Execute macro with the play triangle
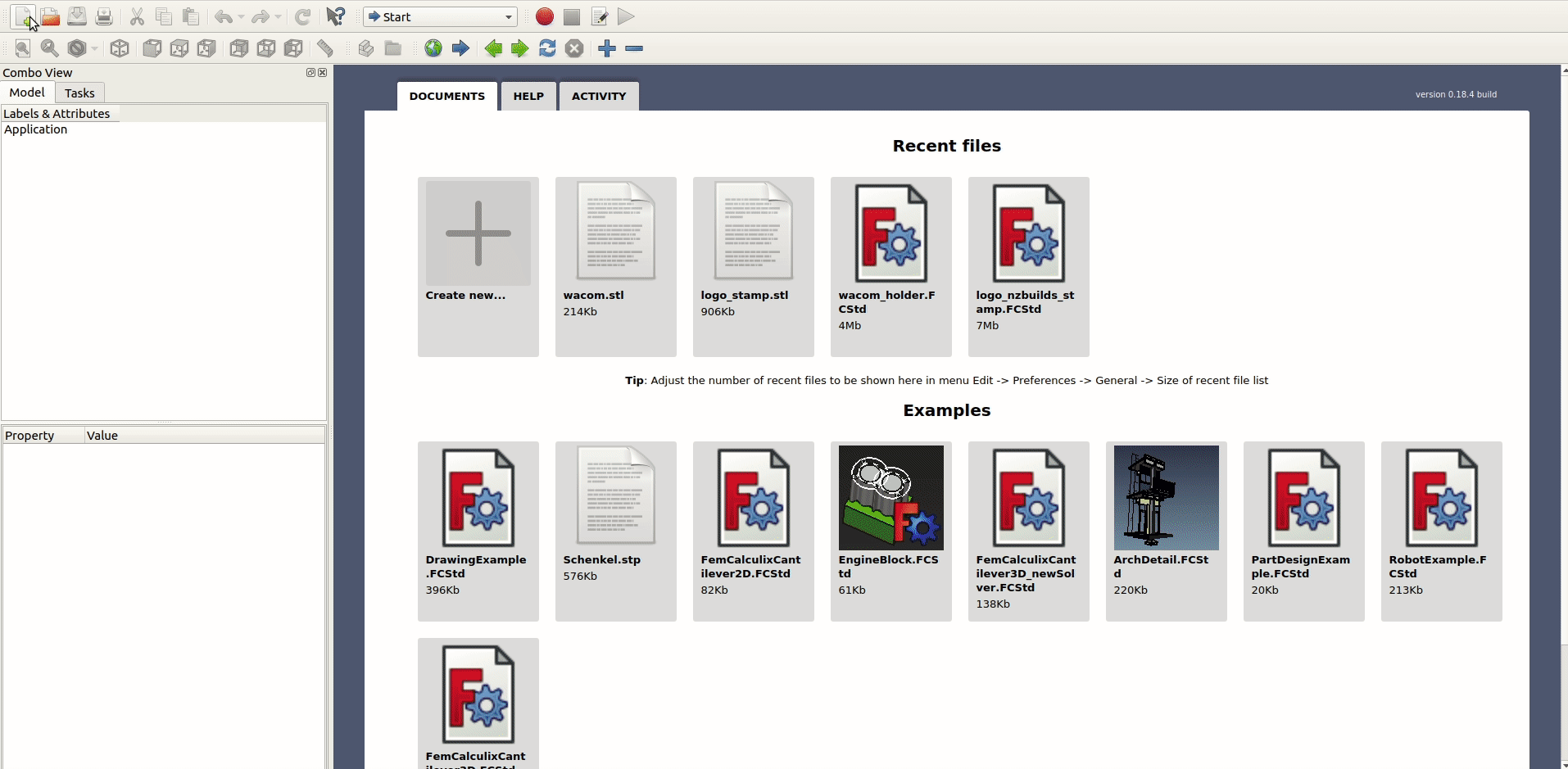Image resolution: width=1568 pixels, height=769 pixels. [x=626, y=16]
